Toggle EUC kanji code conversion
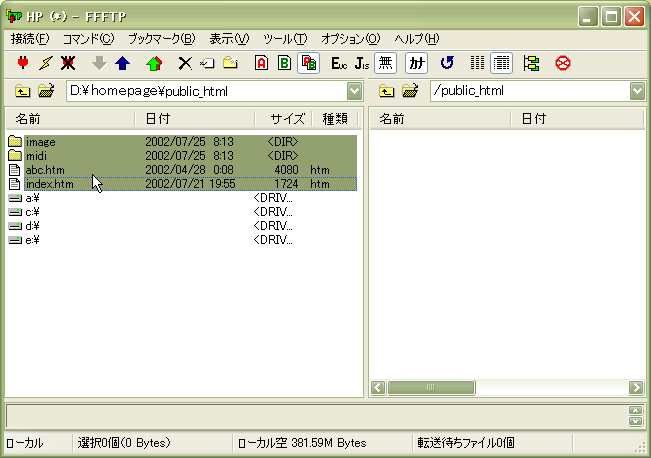The width and height of the screenshot is (651, 458). click(339, 63)
